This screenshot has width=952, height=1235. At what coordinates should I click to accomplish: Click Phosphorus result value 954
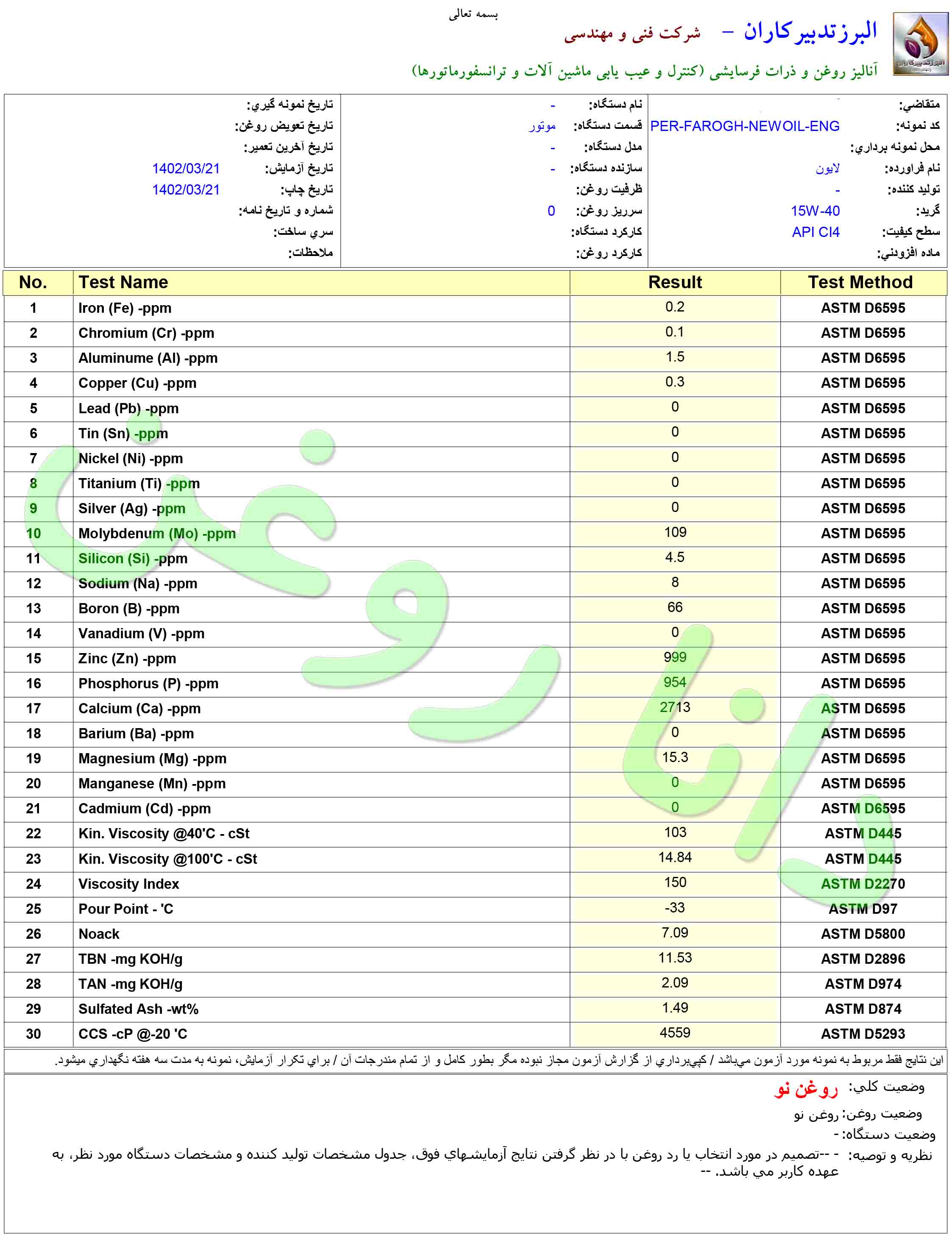point(675,682)
